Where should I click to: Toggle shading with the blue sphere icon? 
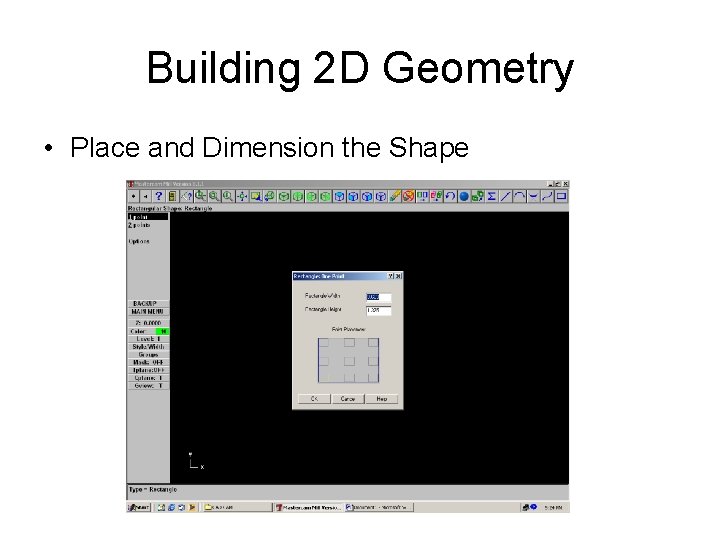(464, 197)
